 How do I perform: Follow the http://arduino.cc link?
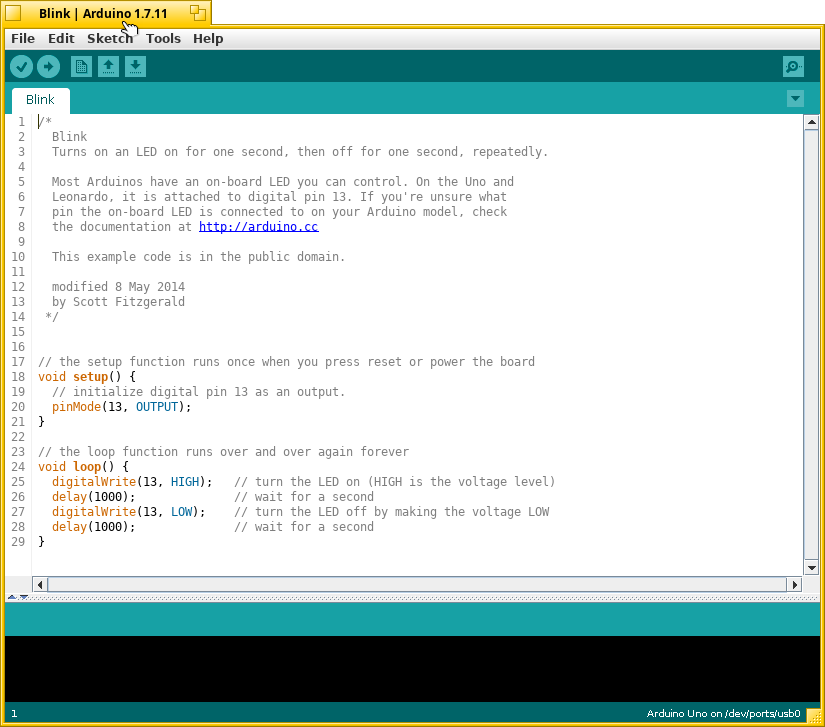(258, 227)
